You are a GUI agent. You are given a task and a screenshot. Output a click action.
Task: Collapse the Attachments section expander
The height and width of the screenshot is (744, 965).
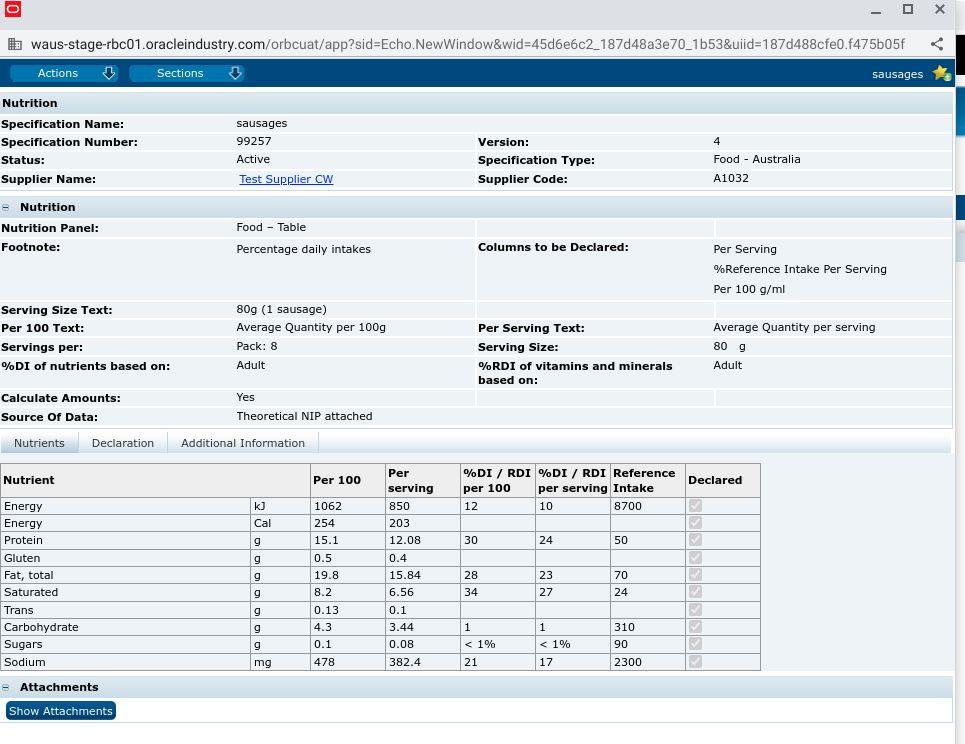pyautogui.click(x=6, y=687)
